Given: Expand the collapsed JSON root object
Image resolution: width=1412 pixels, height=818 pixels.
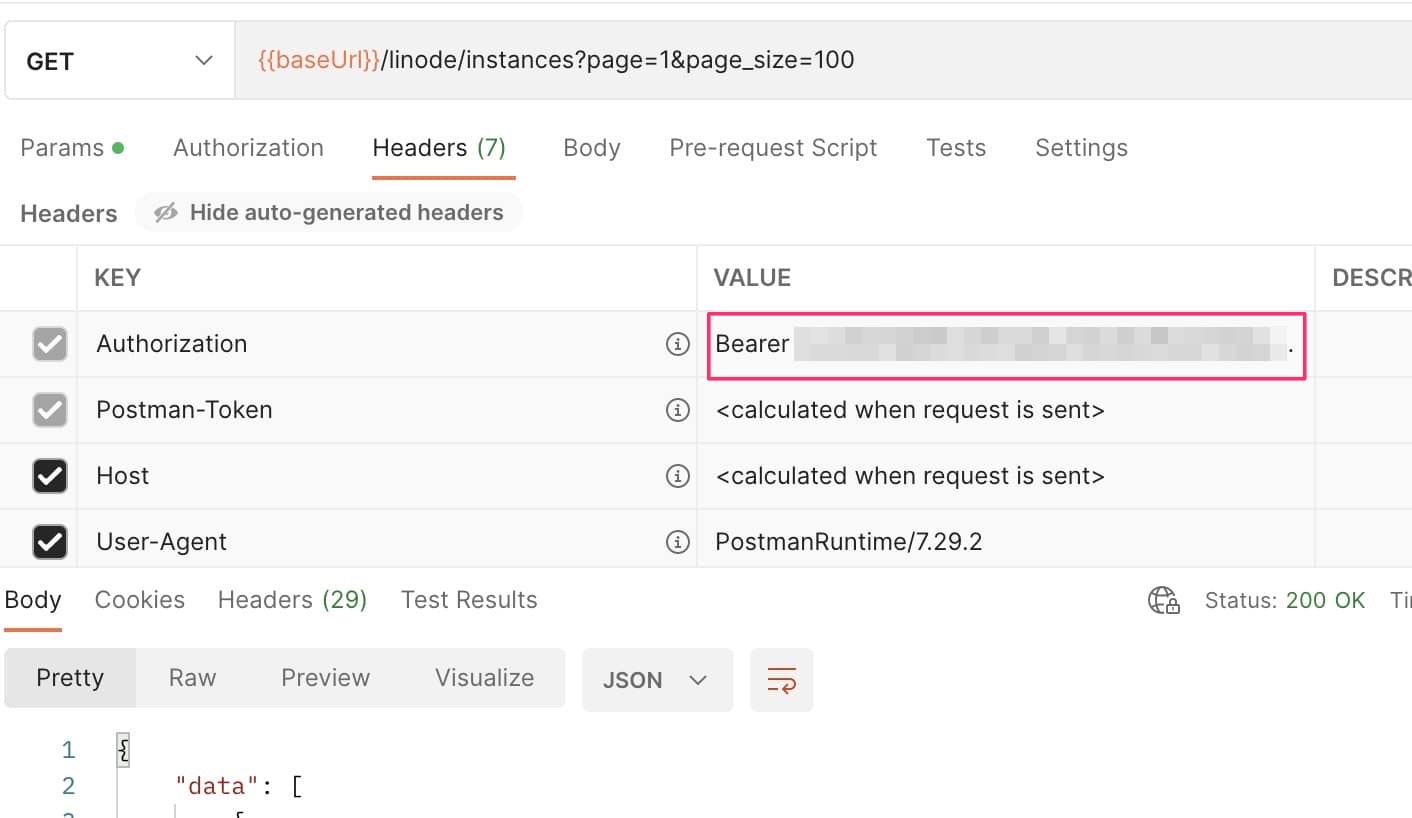Looking at the screenshot, I should [x=122, y=749].
